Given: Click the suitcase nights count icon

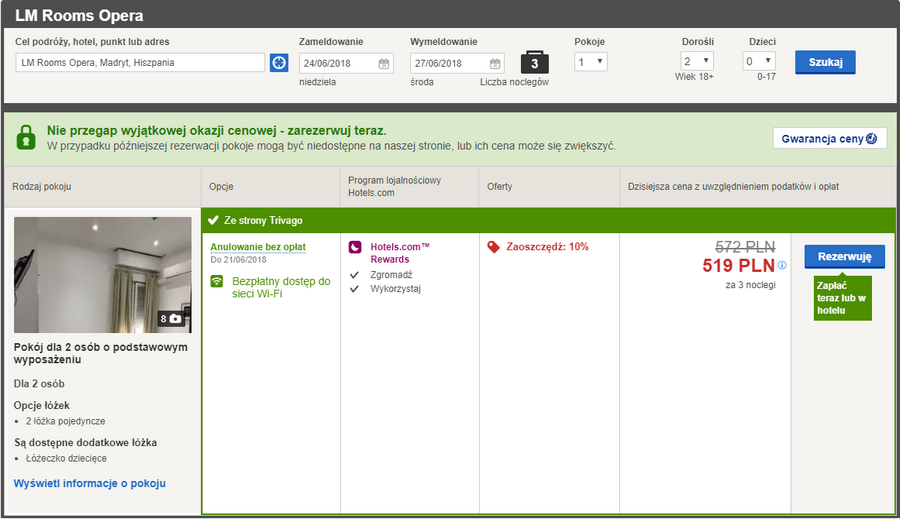Looking at the screenshot, I should point(534,62).
